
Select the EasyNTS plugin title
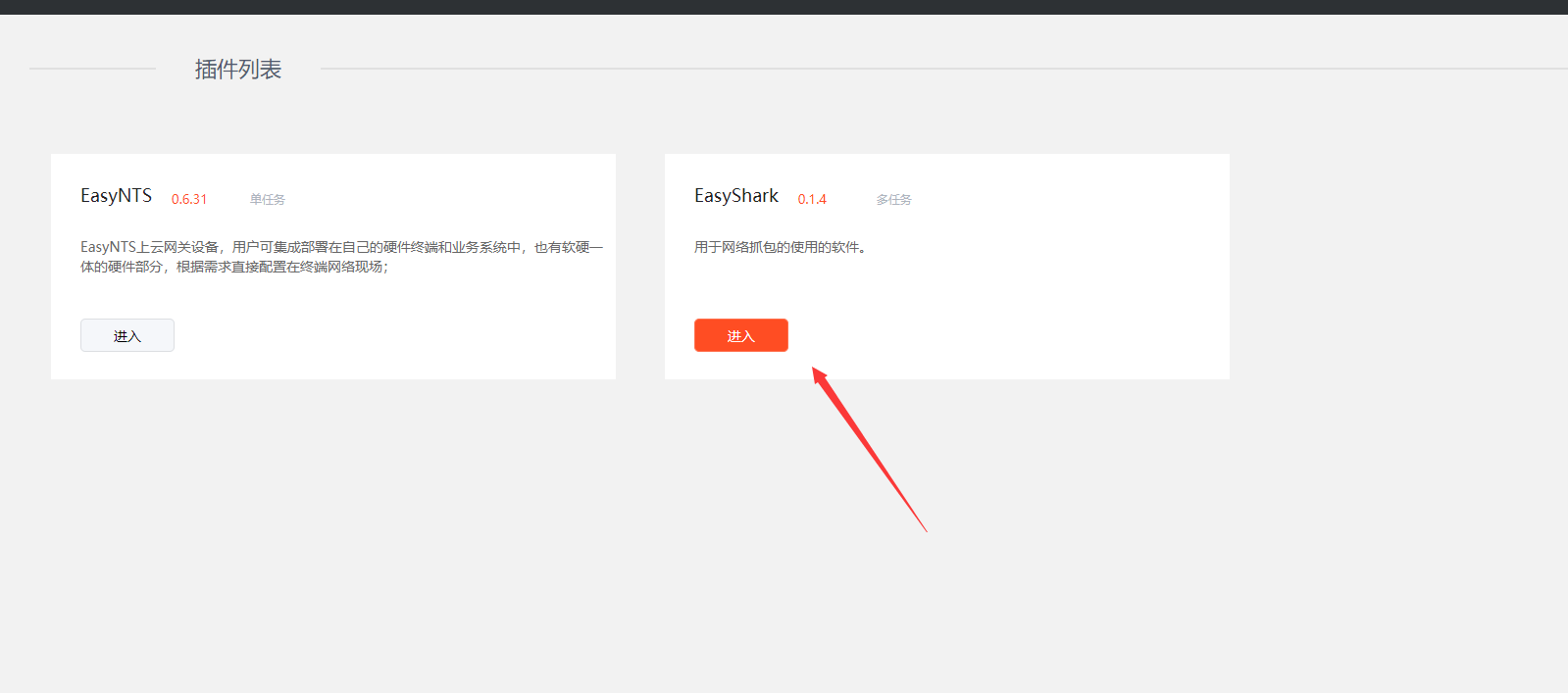[116, 196]
